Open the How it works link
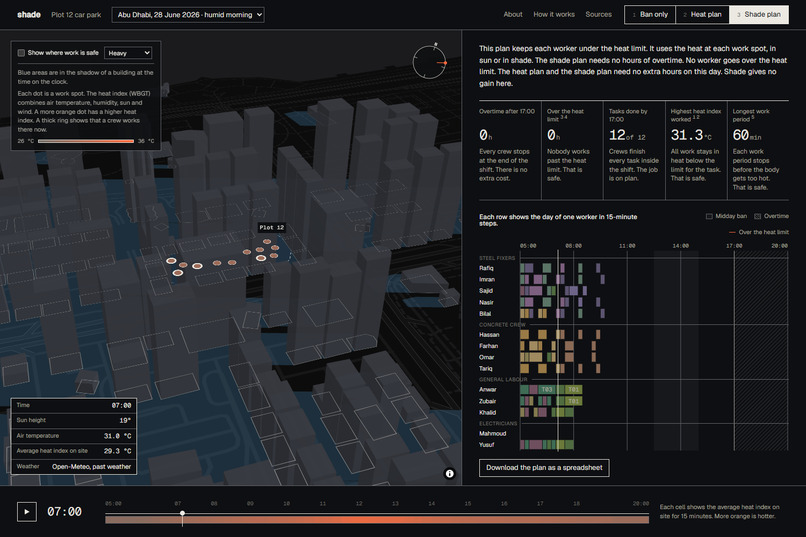 click(x=554, y=14)
